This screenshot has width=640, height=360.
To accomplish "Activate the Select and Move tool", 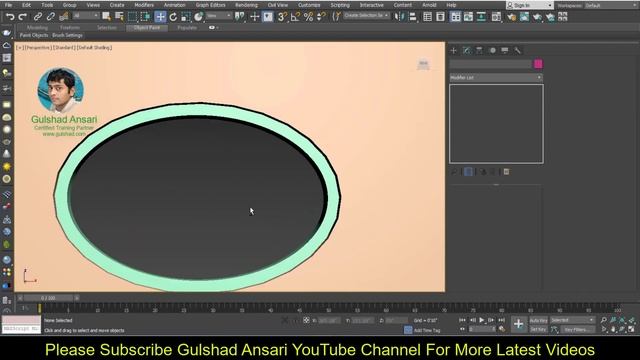I will pos(160,17).
